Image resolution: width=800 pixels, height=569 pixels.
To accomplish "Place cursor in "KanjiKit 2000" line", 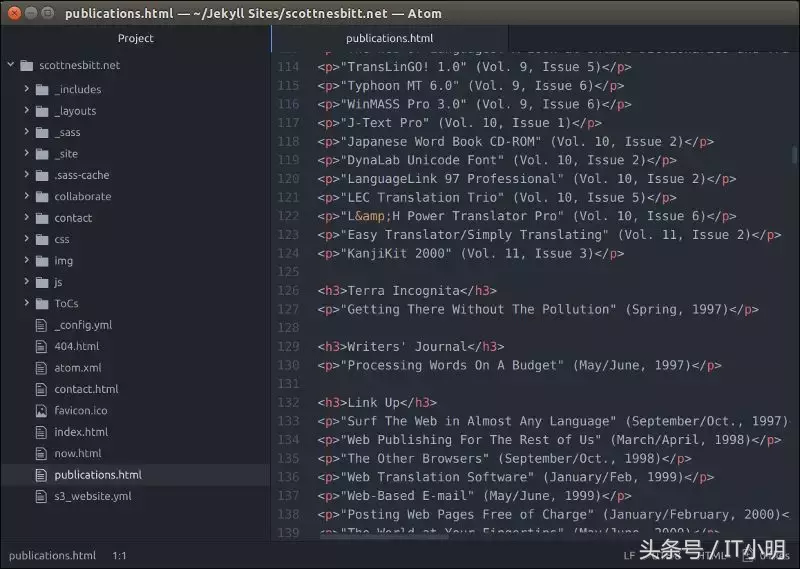I will [x=470, y=253].
